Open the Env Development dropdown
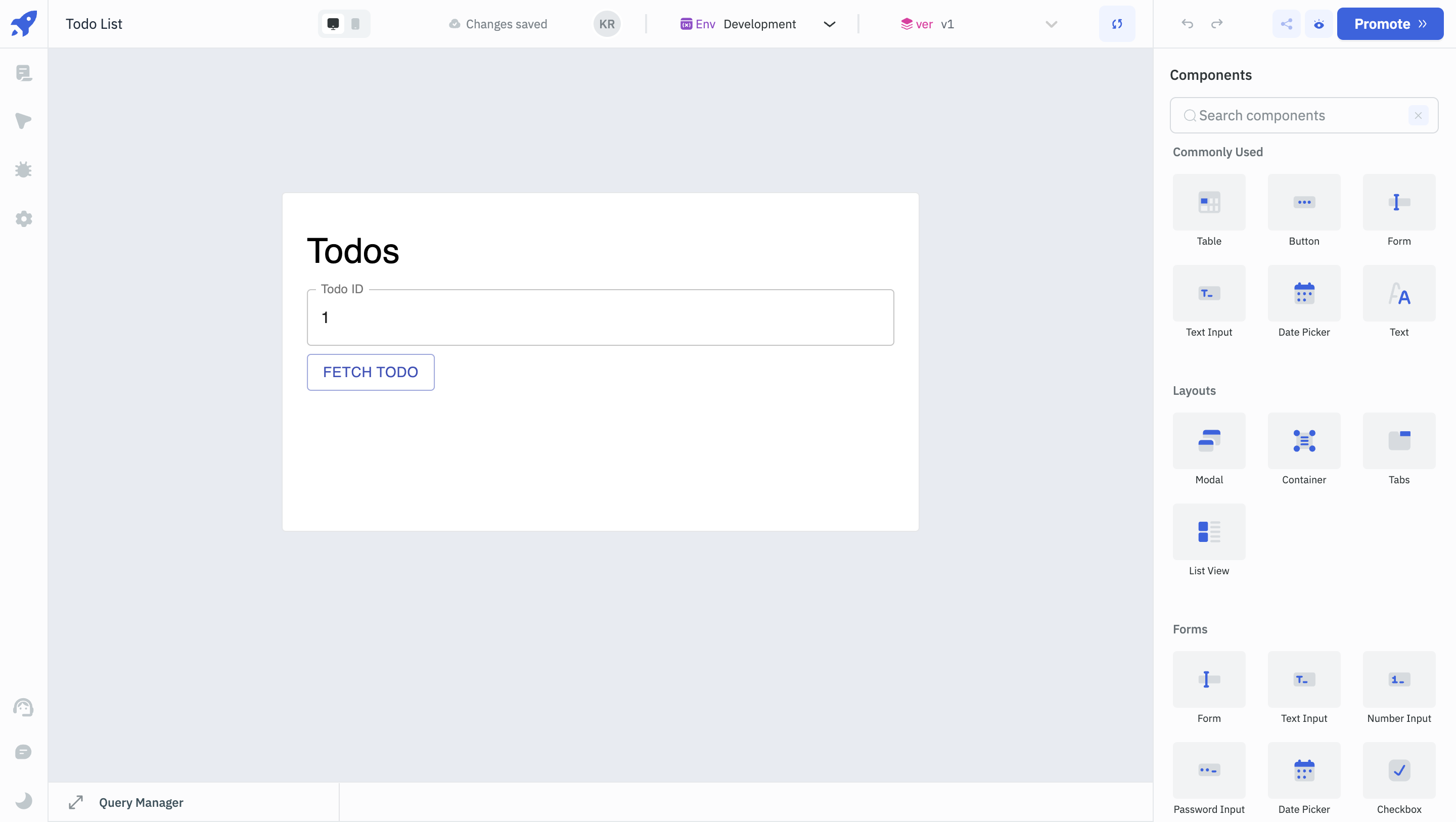This screenshot has height=822, width=1456. (758, 24)
